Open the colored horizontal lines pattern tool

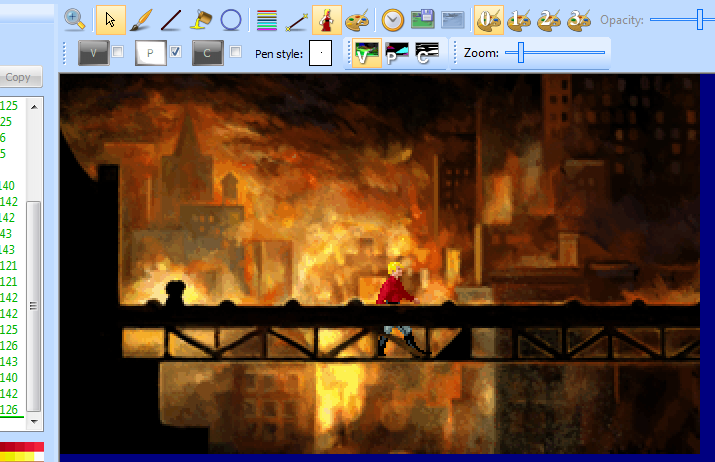point(267,21)
